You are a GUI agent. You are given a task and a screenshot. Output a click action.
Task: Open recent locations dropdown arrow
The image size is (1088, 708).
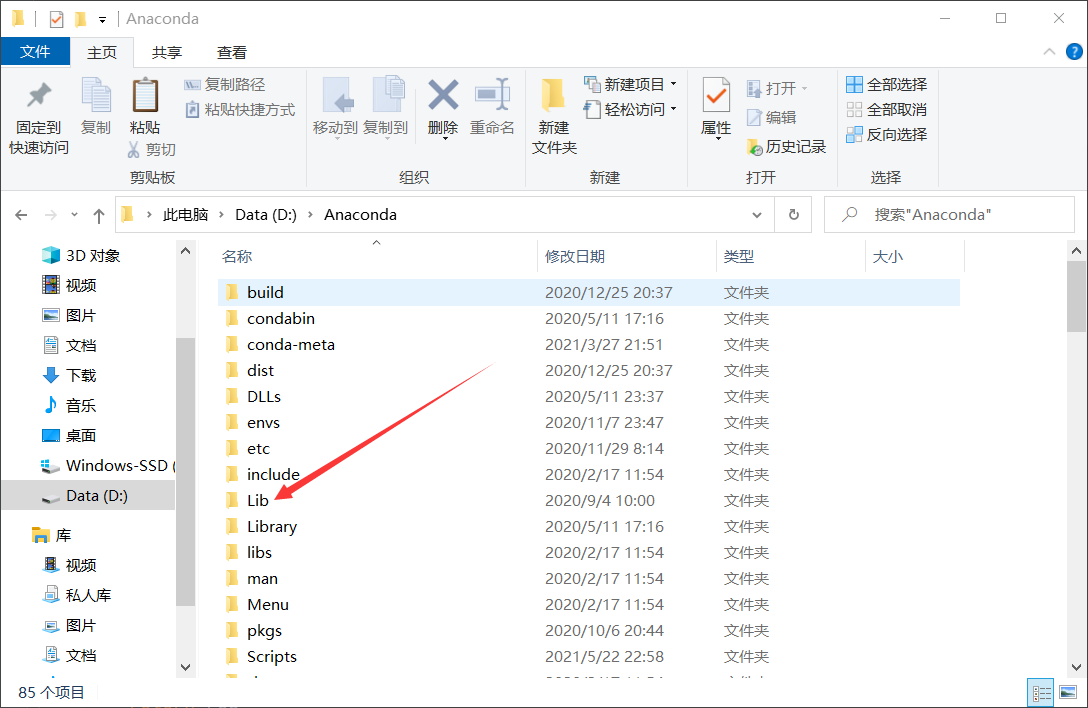pyautogui.click(x=74, y=215)
